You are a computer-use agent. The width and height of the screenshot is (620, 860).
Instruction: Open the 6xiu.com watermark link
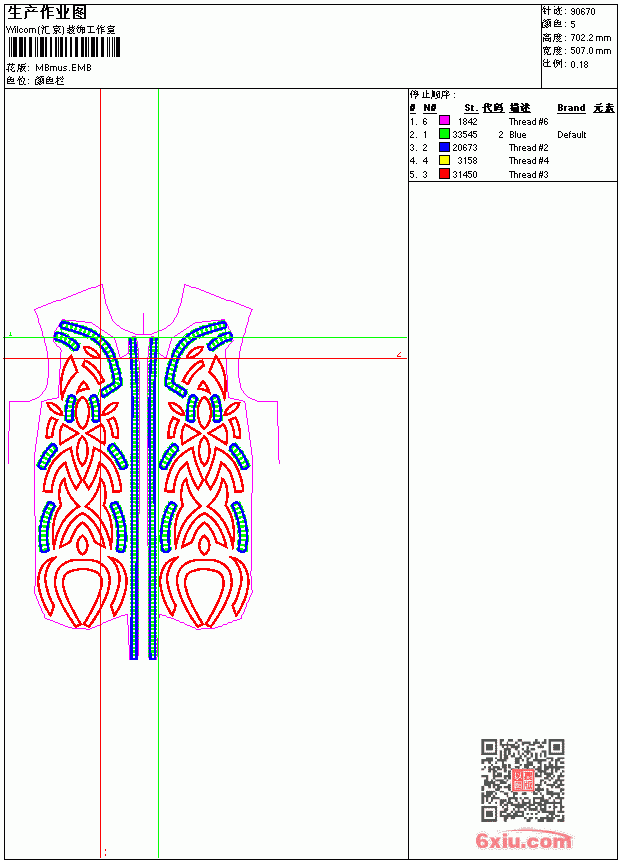[x=523, y=841]
